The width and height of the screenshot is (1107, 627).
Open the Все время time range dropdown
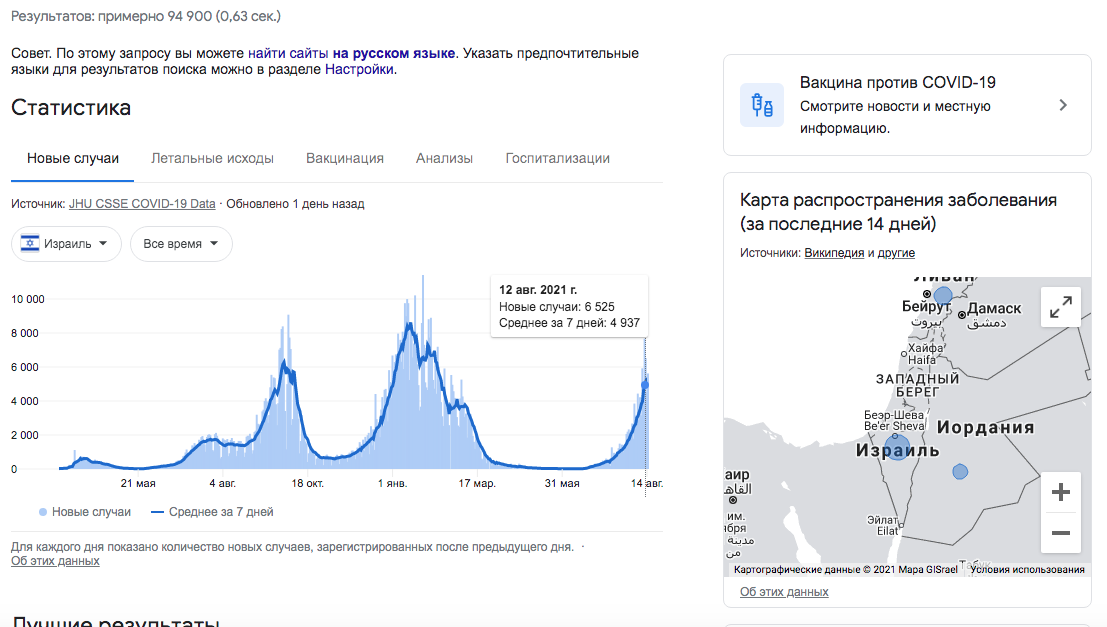[181, 243]
